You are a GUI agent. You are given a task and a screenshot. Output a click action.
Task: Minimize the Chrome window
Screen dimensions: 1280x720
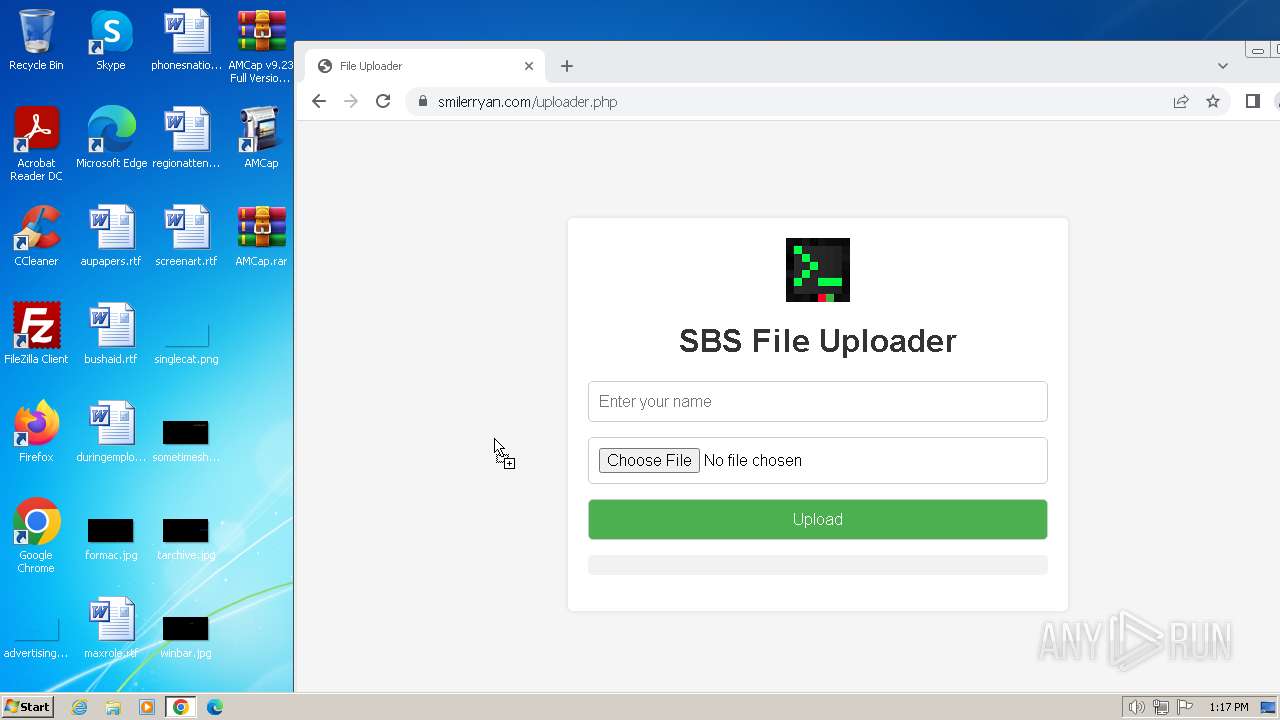[x=1258, y=50]
